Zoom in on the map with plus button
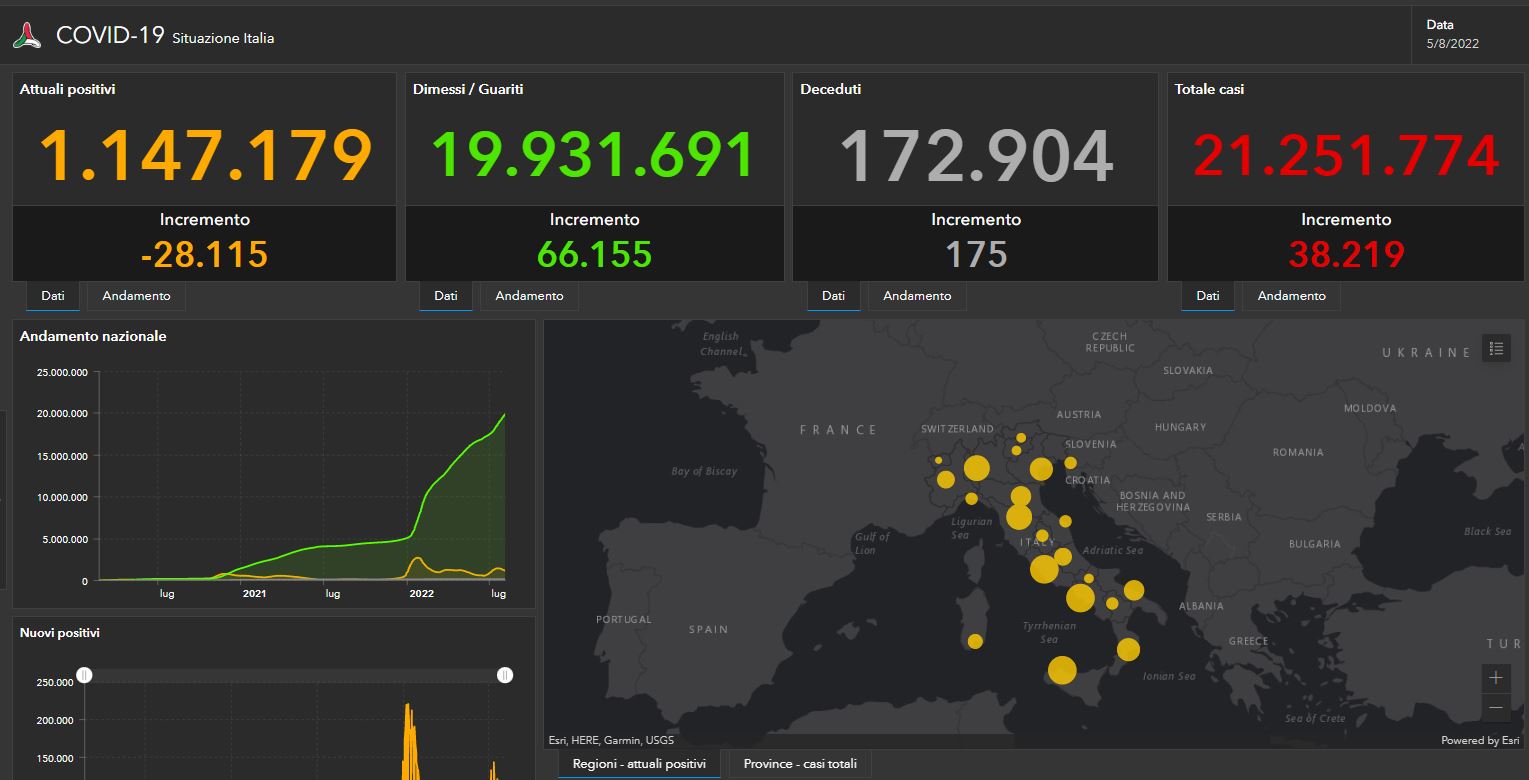 [1496, 677]
